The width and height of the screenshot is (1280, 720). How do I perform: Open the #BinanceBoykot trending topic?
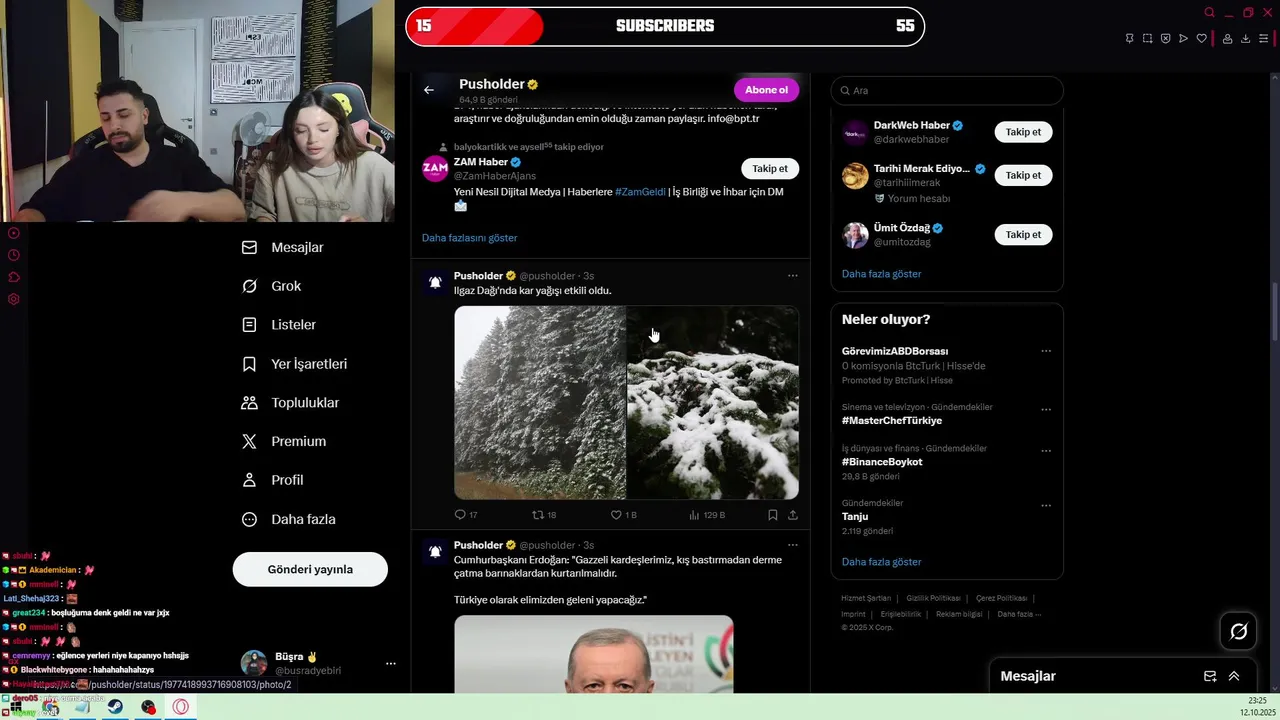click(882, 462)
